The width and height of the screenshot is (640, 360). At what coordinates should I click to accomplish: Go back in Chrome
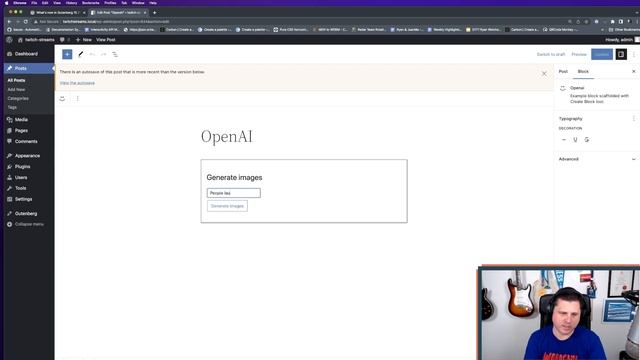click(9, 22)
